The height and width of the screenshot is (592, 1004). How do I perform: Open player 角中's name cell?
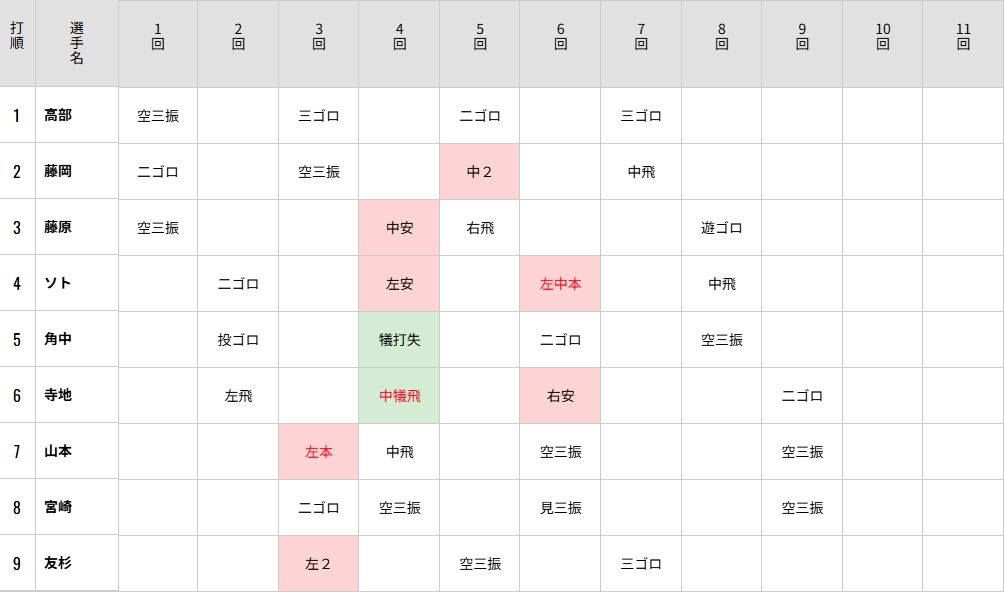tap(58, 339)
